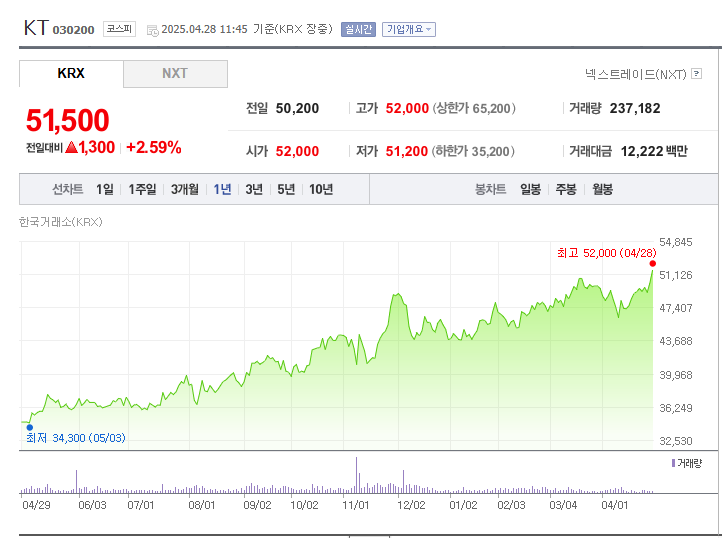
Task: Switch to the 일봉 candle chart
Action: 530,189
